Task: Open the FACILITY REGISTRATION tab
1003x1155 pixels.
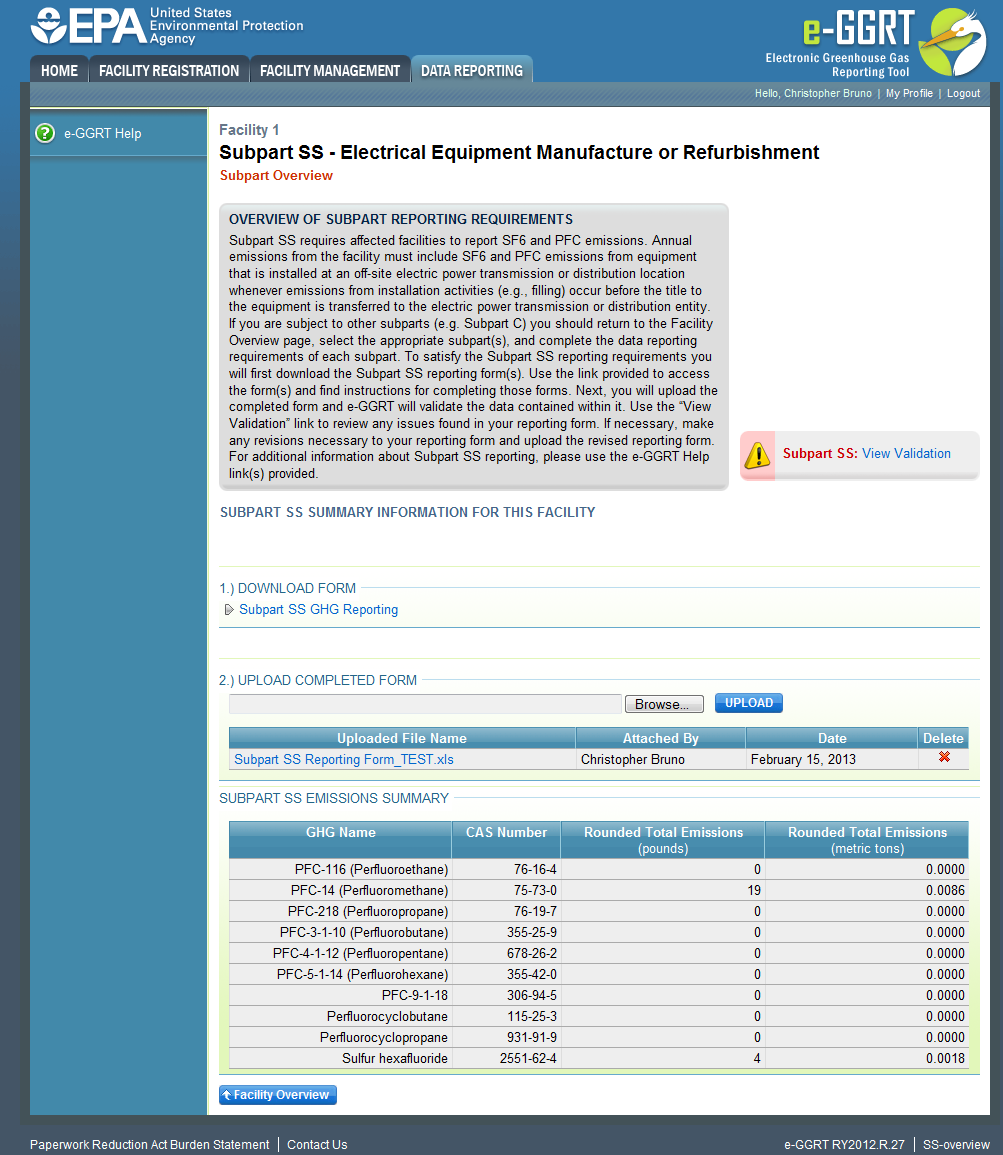Action: point(169,71)
